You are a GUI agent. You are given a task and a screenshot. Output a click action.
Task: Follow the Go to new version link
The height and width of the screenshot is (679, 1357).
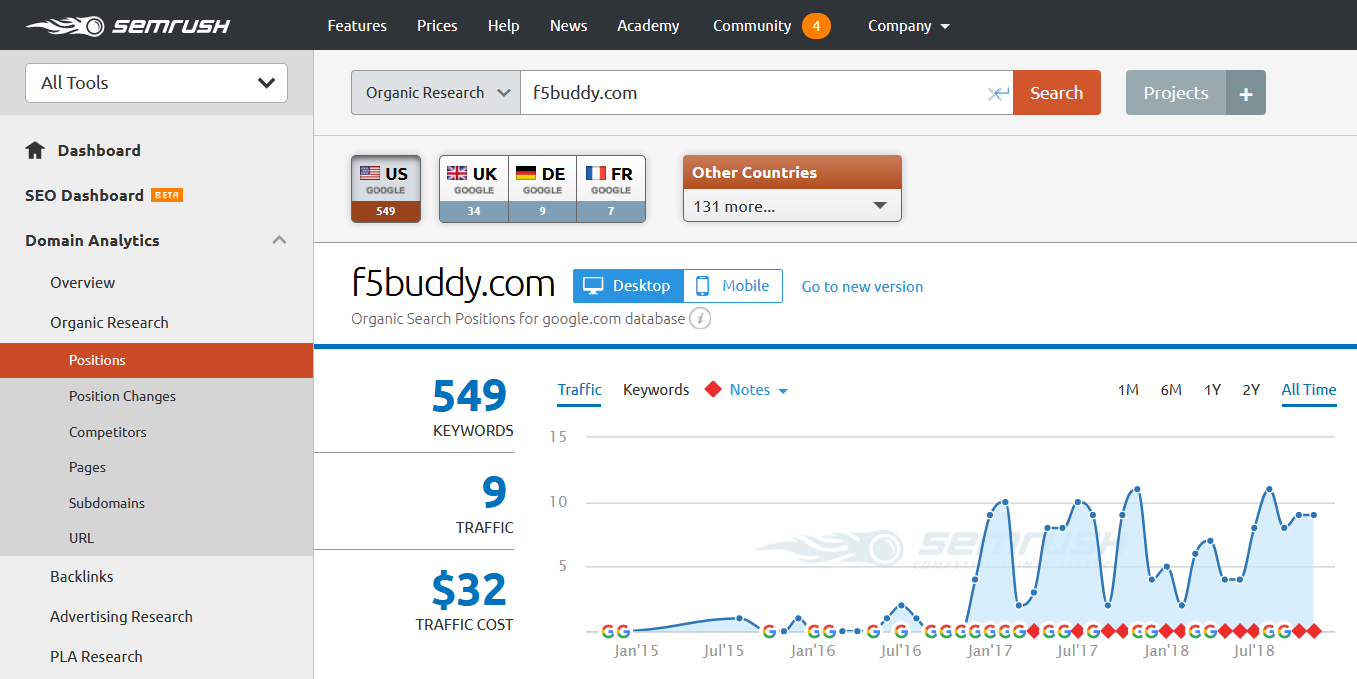[862, 287]
